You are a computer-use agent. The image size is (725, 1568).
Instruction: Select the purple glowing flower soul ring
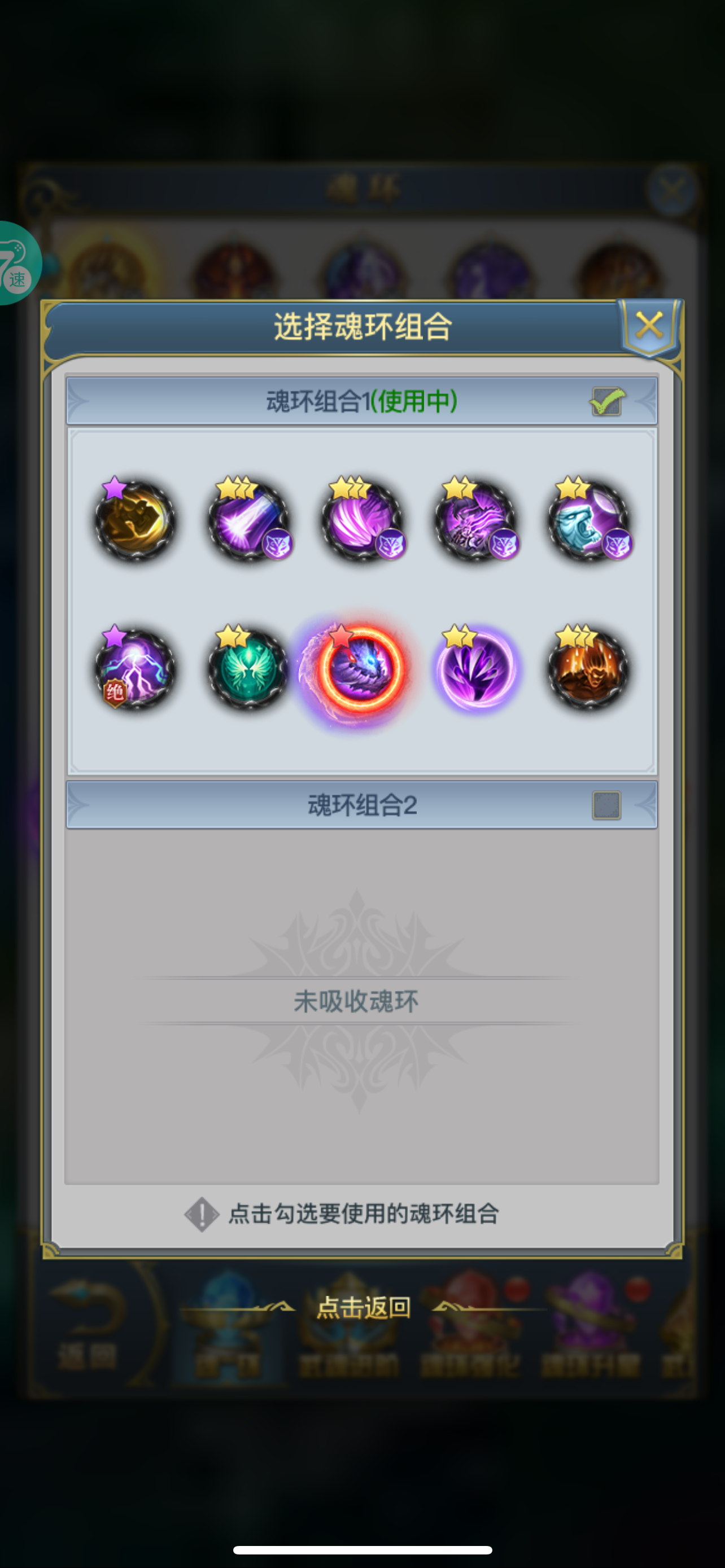click(476, 668)
